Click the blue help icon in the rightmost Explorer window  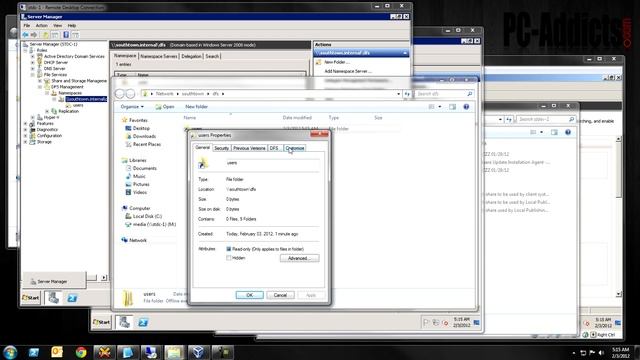click(x=568, y=132)
